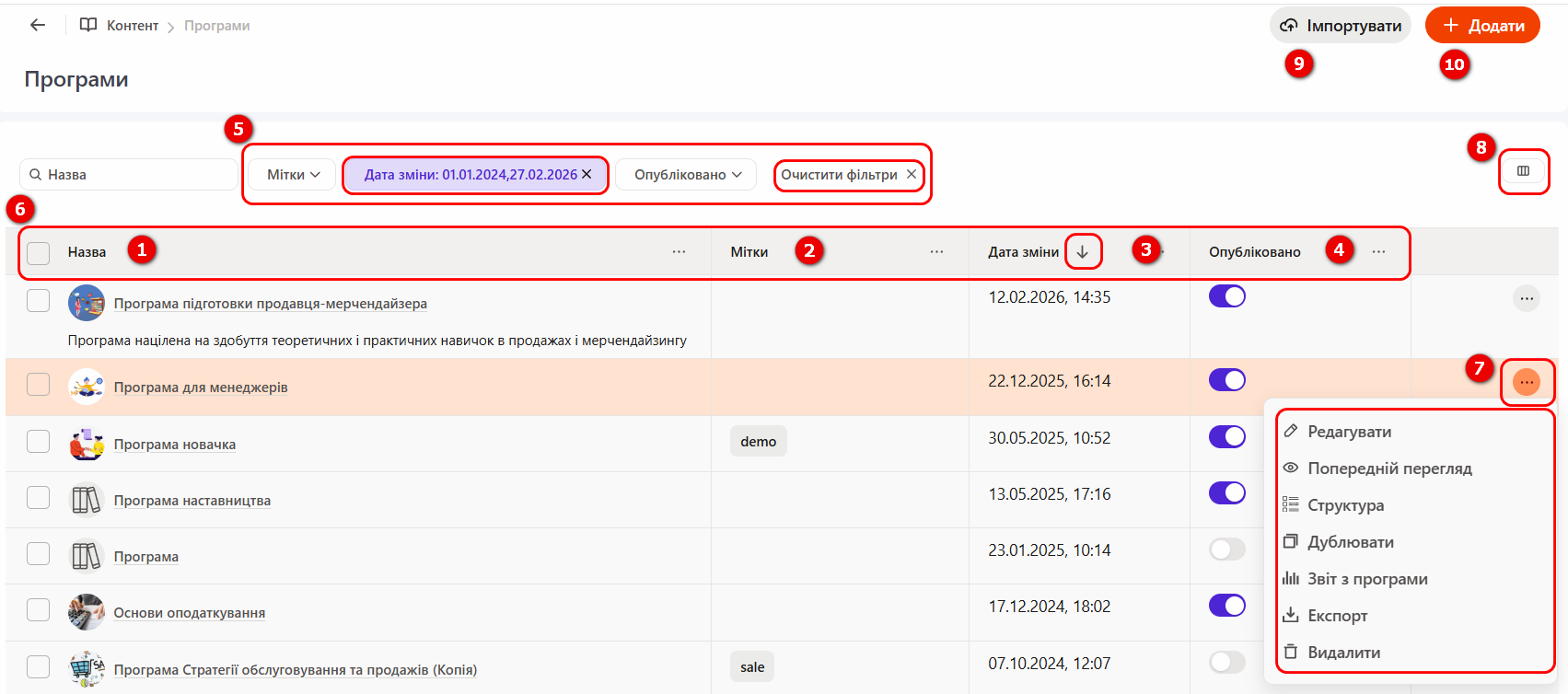Select all rows with header checkbox
Image resolution: width=1568 pixels, height=694 pixels.
39,253
